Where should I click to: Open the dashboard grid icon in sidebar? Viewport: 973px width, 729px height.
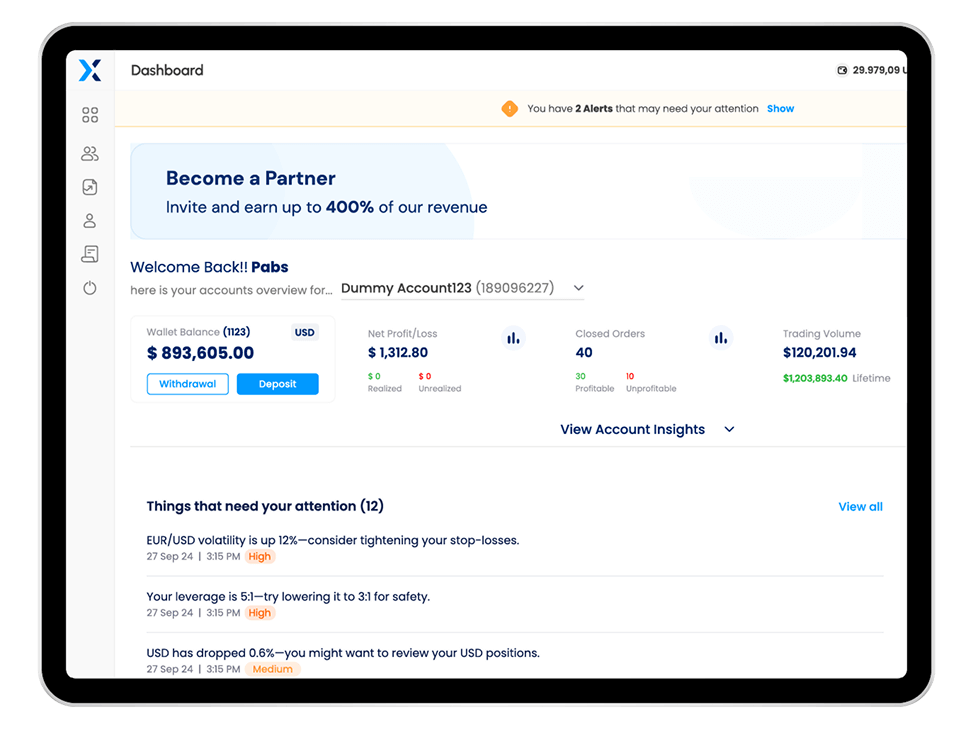(90, 115)
